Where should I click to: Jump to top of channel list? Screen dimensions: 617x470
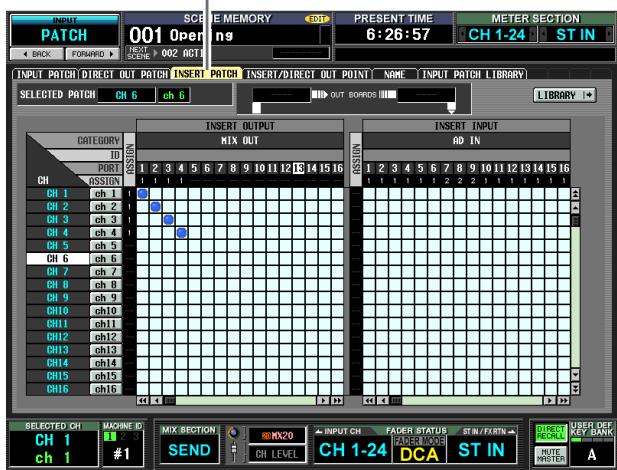(x=575, y=194)
